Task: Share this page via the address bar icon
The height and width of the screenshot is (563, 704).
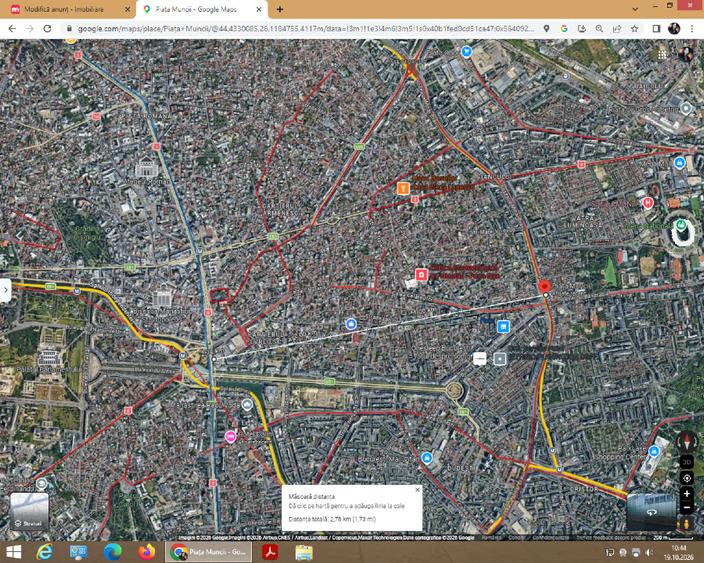Action: coord(616,29)
